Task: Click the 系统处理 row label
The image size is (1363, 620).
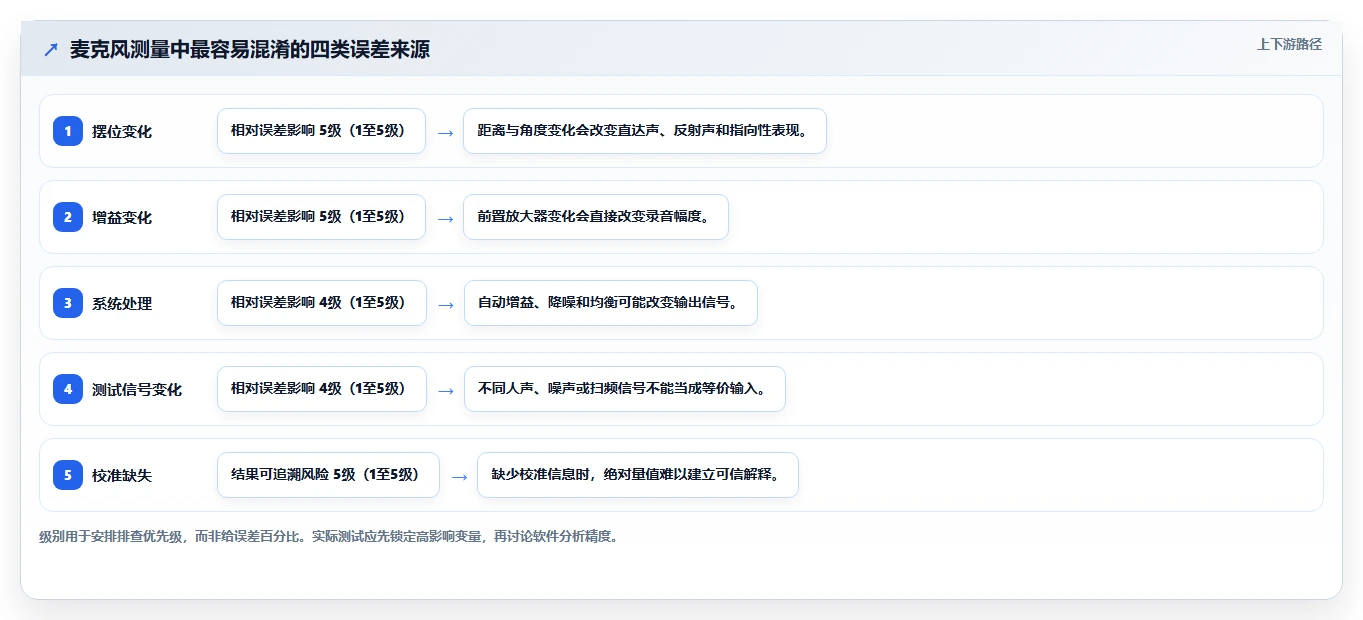Action: [122, 303]
